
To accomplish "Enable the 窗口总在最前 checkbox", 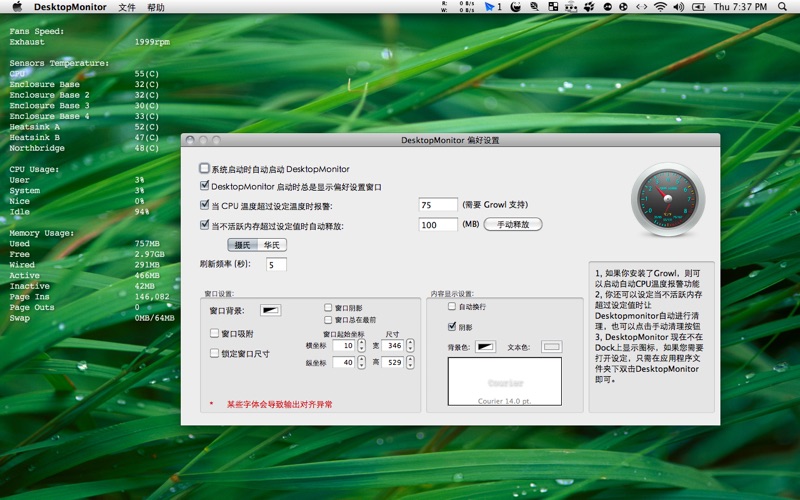I will (328, 319).
